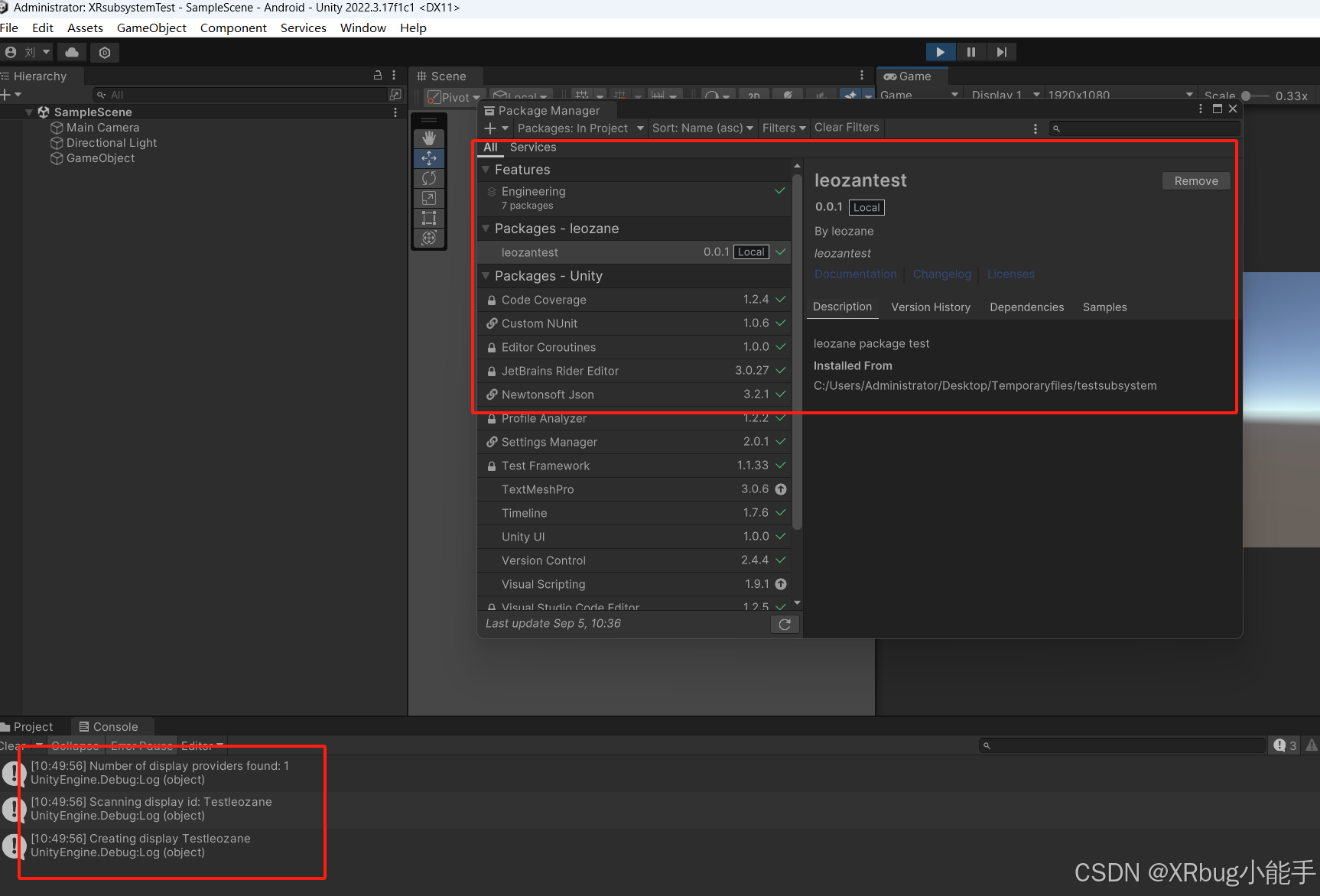The width and height of the screenshot is (1320, 896).
Task: Toggle console Error Pause option
Action: (x=141, y=745)
